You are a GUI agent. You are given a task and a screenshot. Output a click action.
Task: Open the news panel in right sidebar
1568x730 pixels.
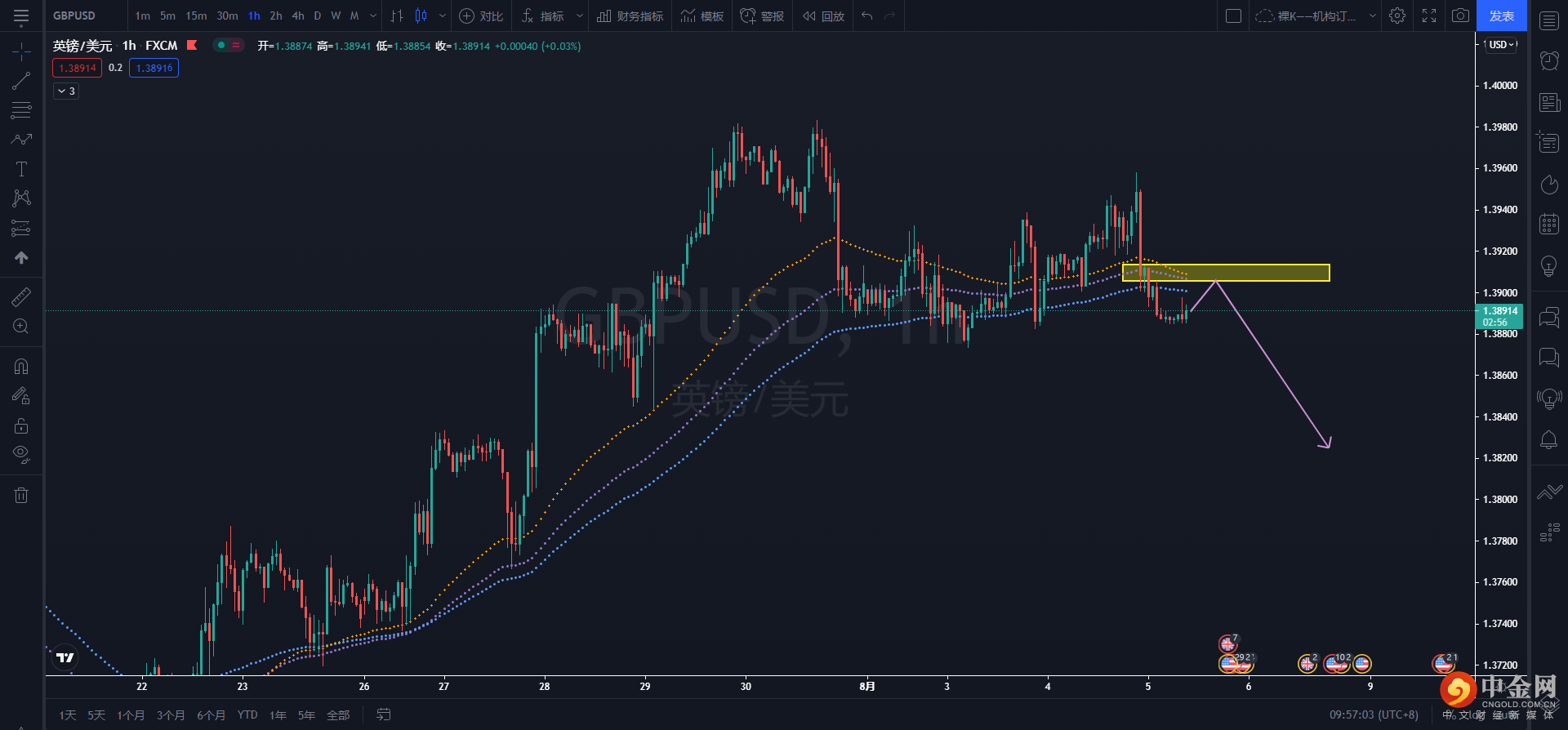(x=1549, y=102)
